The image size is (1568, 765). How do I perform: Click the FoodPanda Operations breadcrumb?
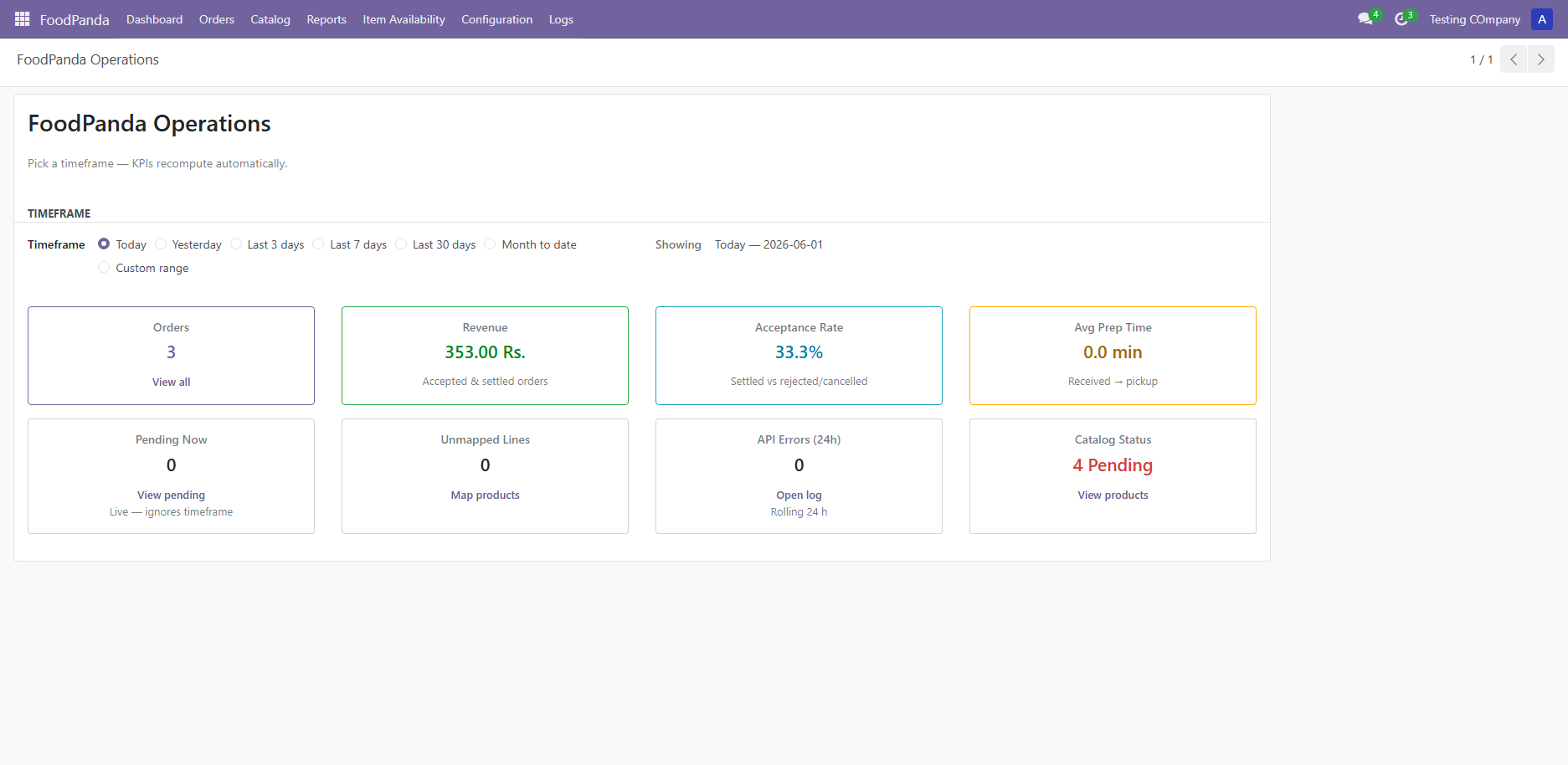click(x=88, y=59)
